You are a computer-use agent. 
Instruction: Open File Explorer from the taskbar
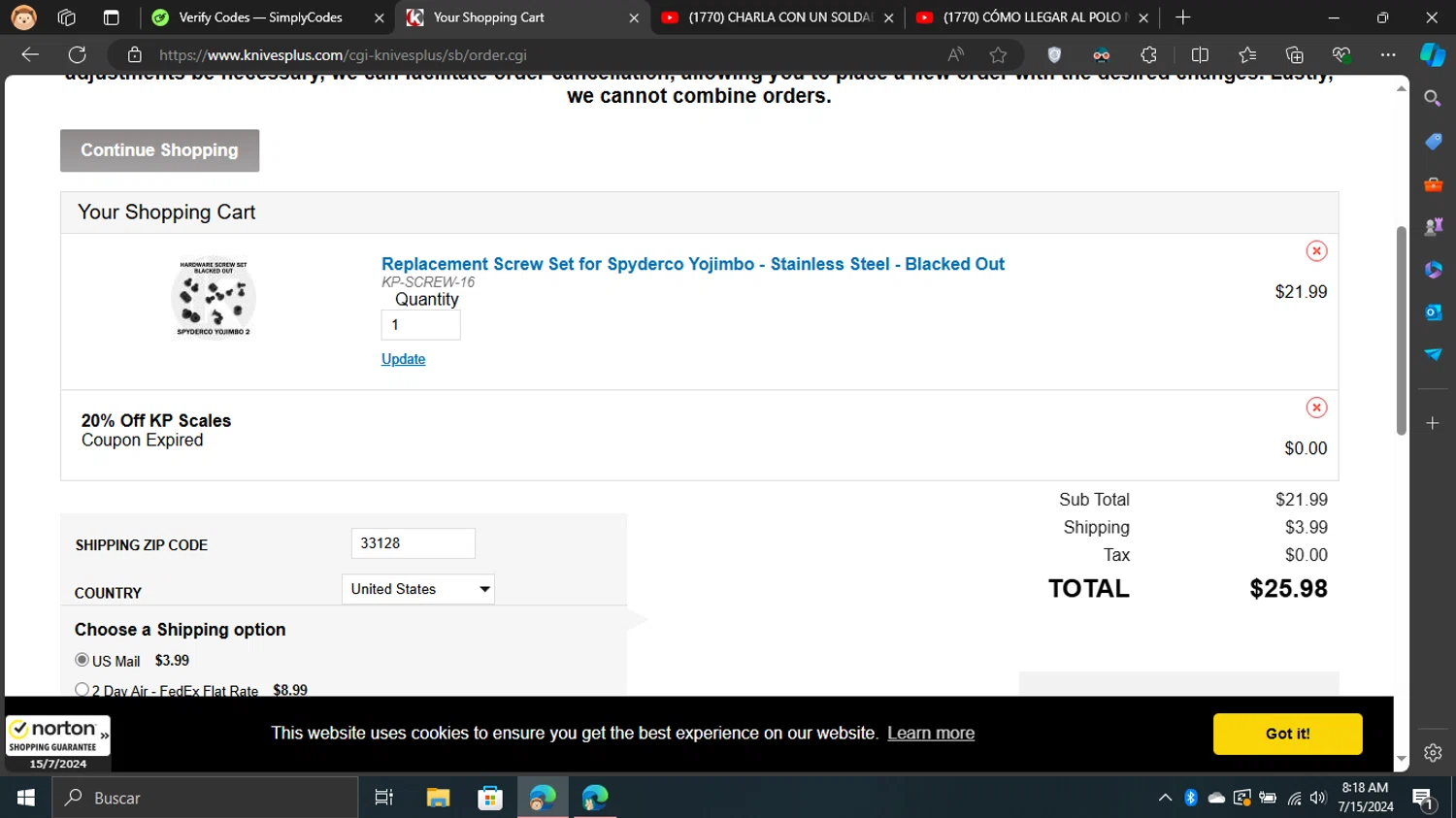pyautogui.click(x=438, y=798)
